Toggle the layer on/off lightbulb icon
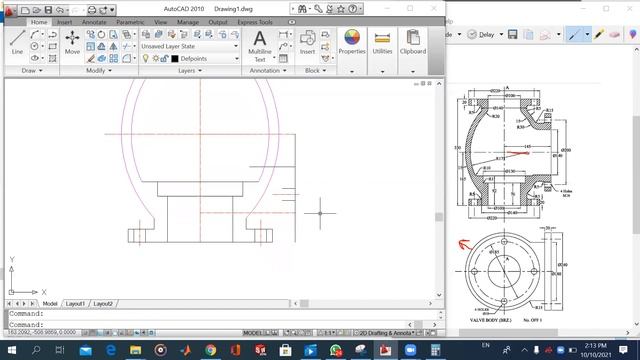The height and width of the screenshot is (360, 640). [146, 58]
